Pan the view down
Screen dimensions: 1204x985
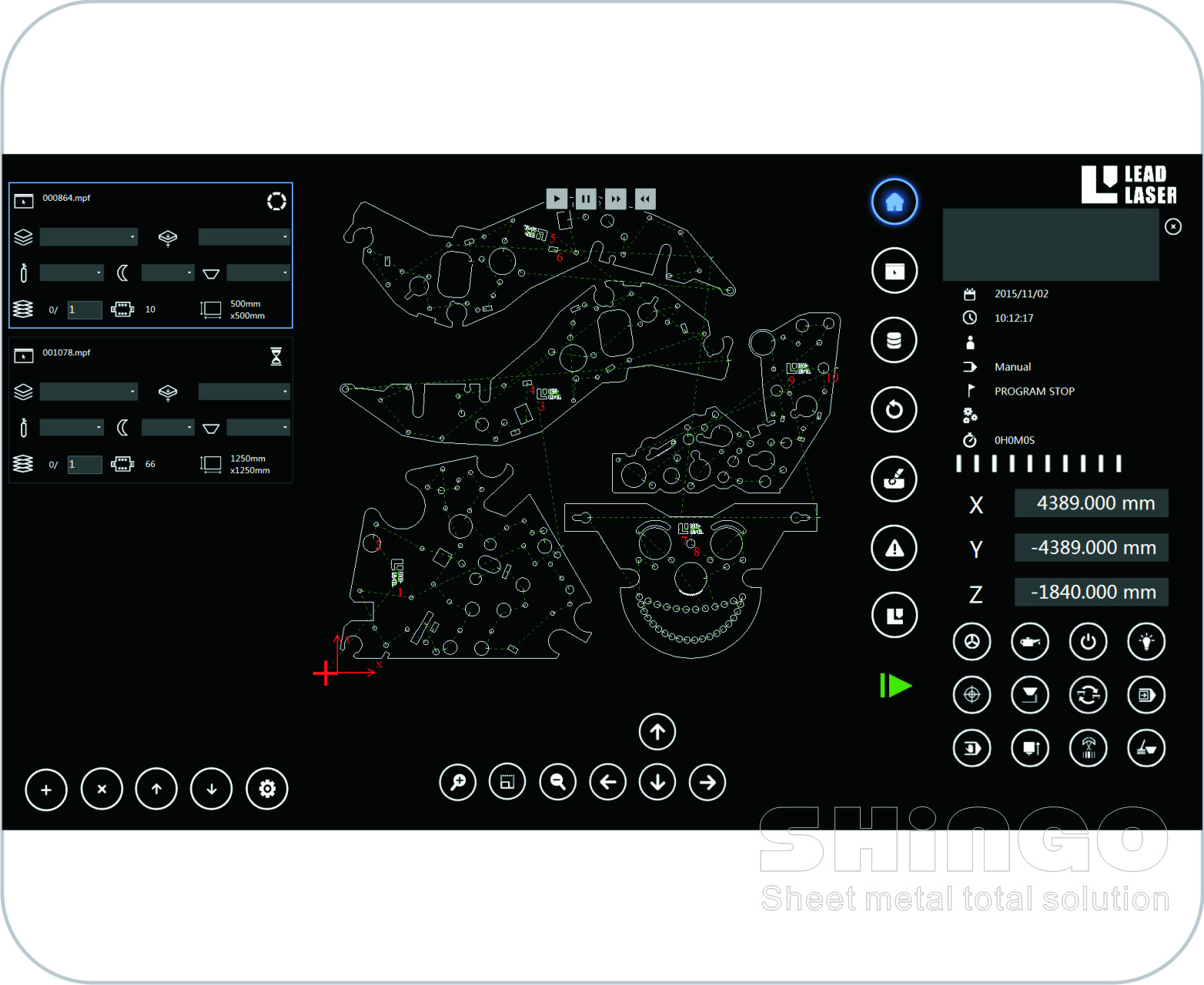tap(657, 783)
